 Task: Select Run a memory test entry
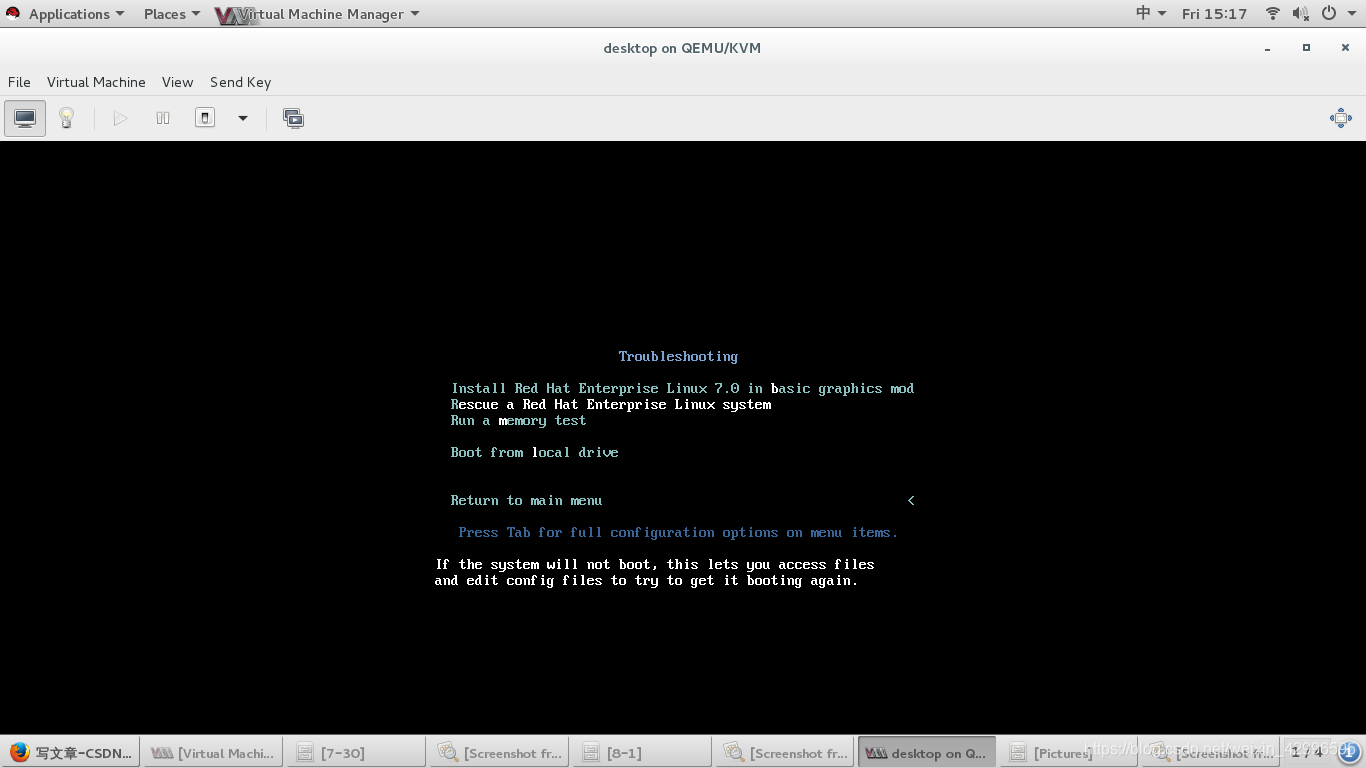(518, 420)
